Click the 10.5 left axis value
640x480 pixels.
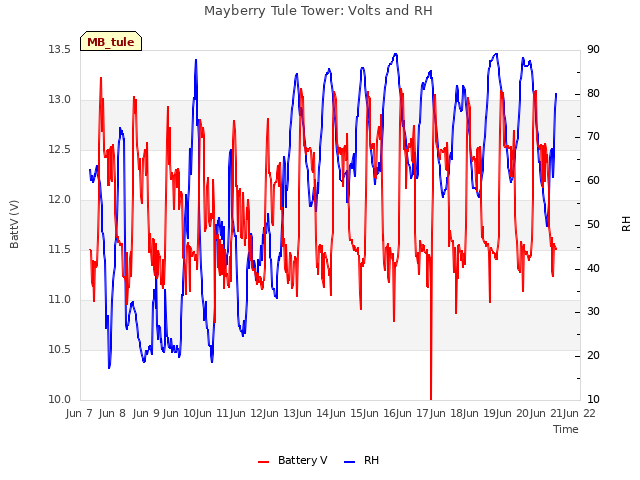[60, 349]
